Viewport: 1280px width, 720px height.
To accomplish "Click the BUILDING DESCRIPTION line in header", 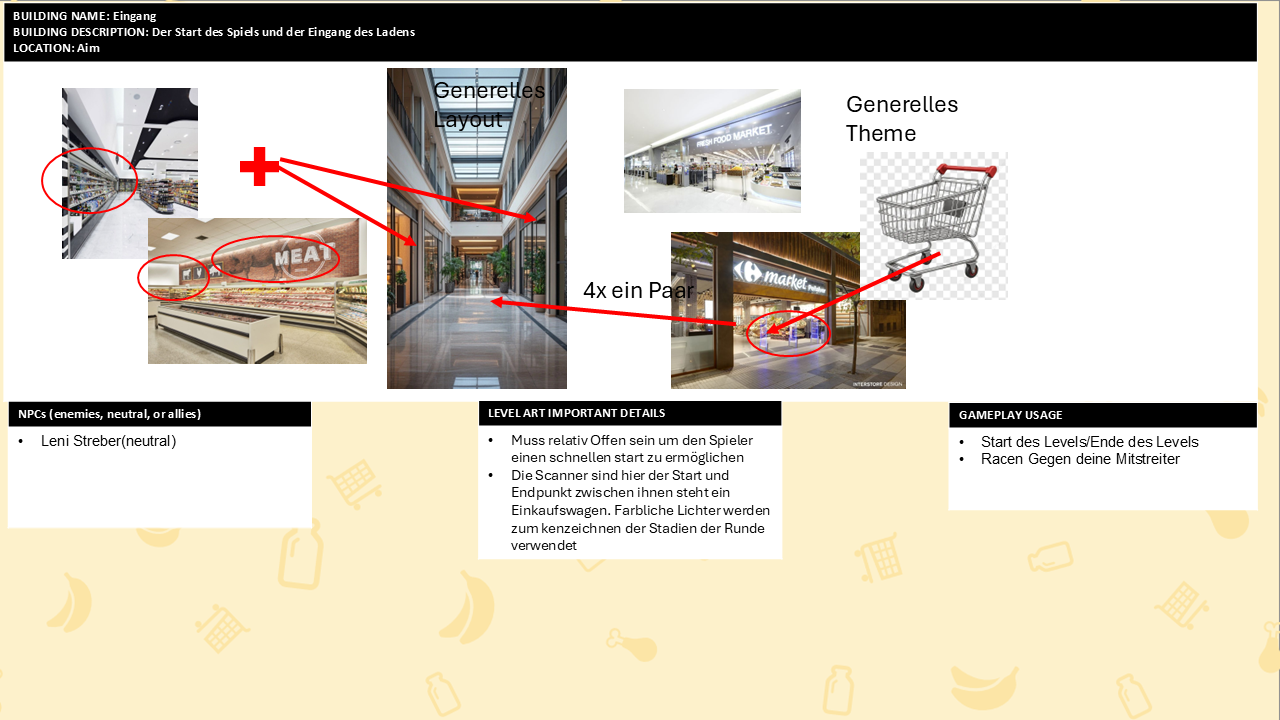I will [x=214, y=32].
